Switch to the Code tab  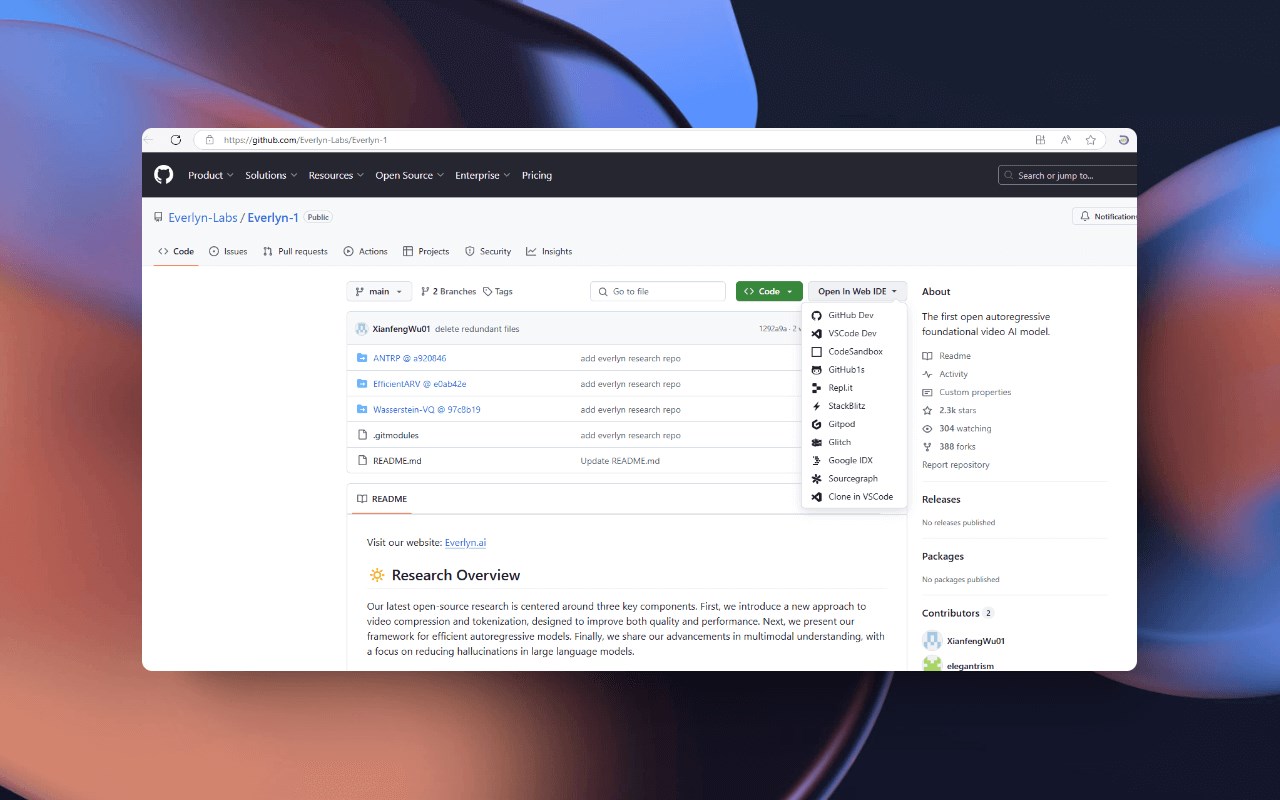pos(176,251)
